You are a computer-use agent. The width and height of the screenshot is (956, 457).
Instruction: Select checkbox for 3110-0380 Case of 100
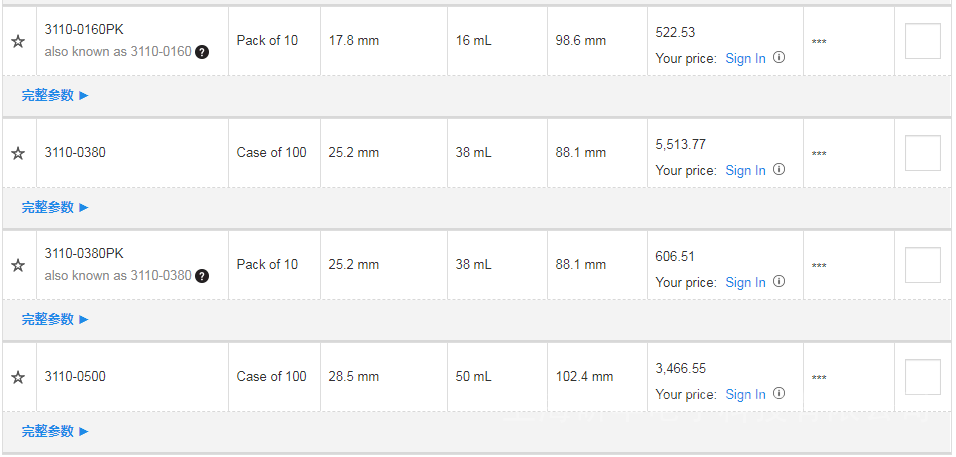(x=922, y=153)
